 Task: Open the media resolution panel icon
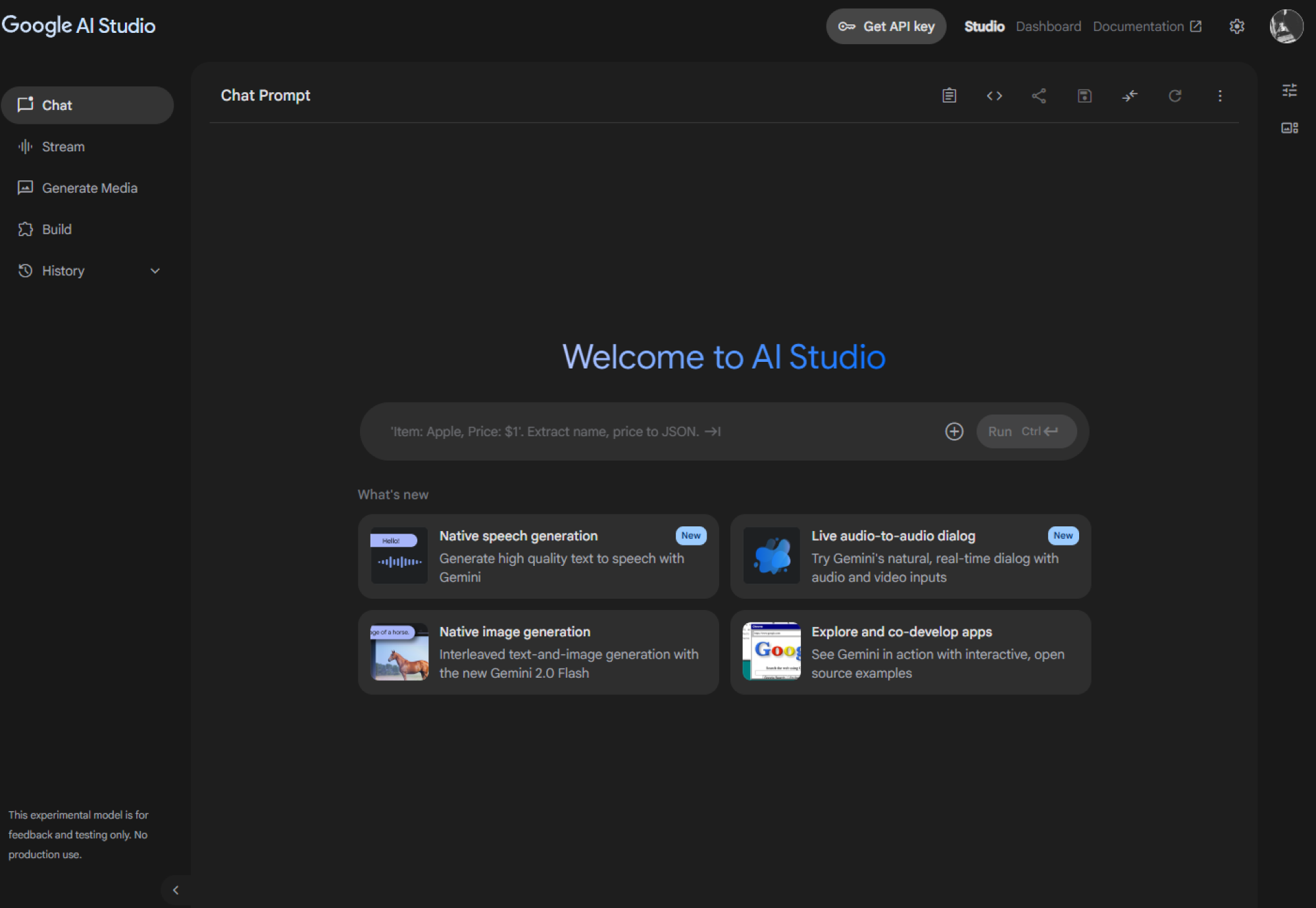(1289, 128)
